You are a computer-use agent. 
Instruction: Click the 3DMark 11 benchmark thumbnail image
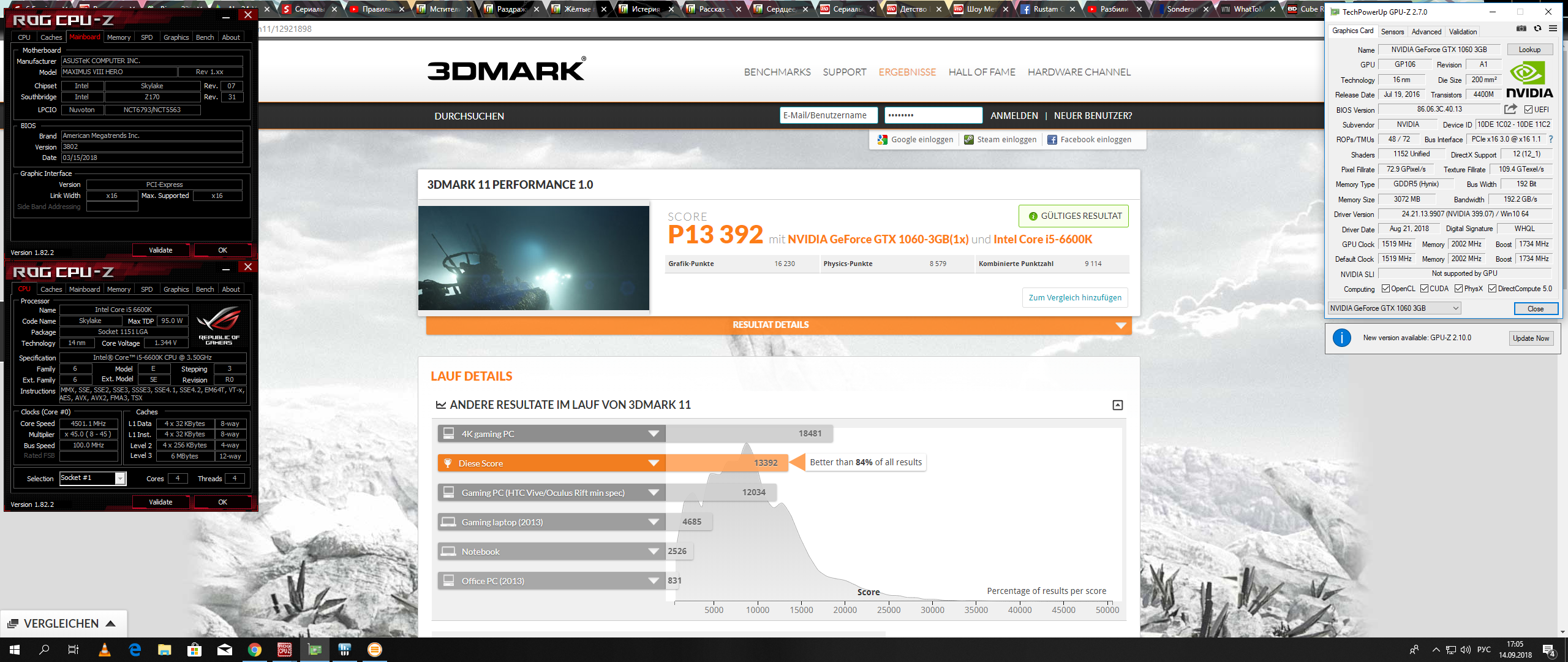(x=533, y=258)
